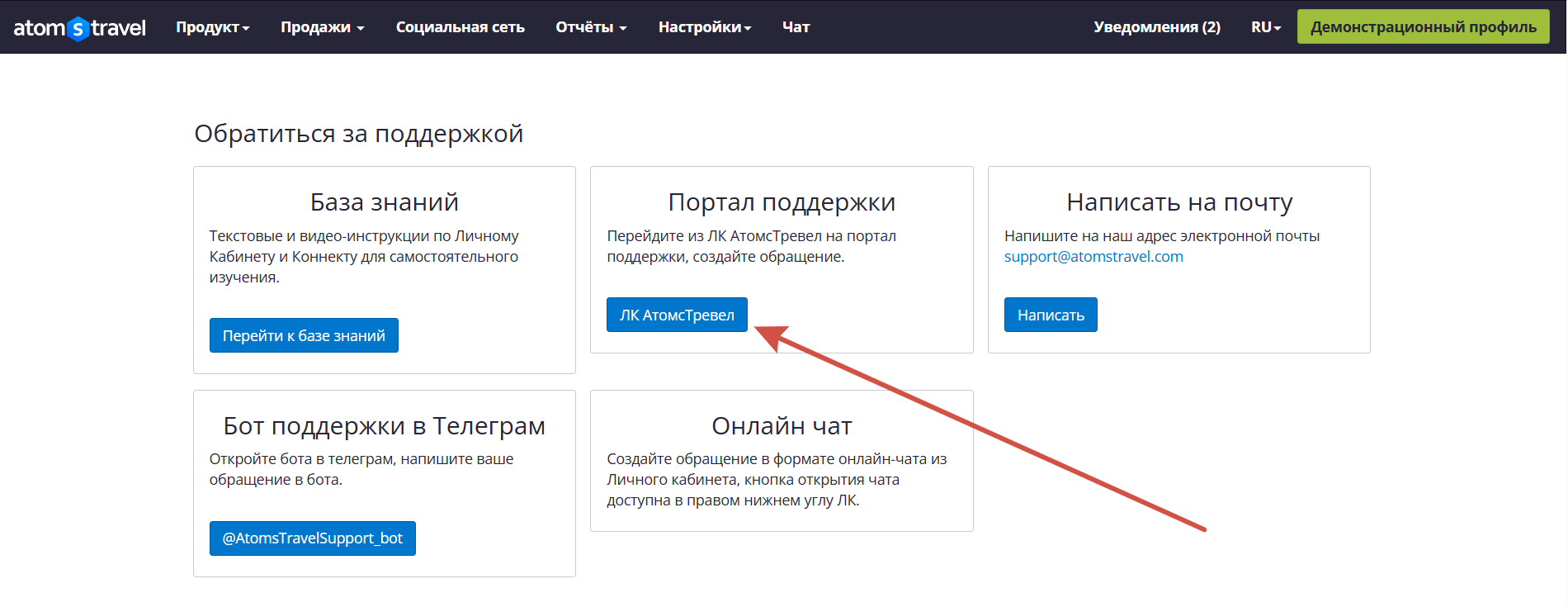Click the atom s travel logo
Viewport: 1568px width, 607px height.
point(79,28)
